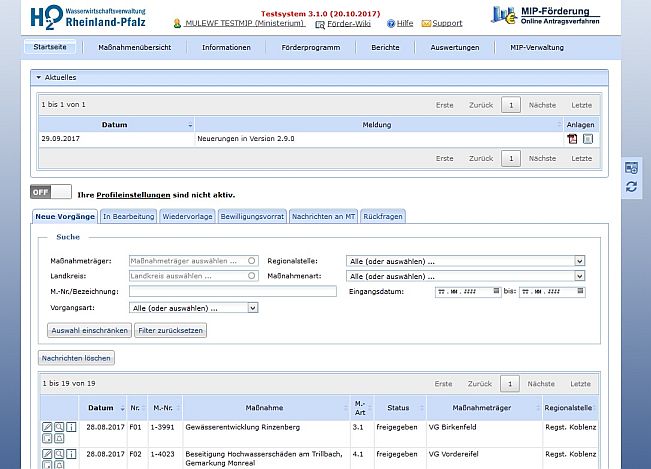
Task: Click the Filter zurücksetzen button
Action: tap(170, 330)
